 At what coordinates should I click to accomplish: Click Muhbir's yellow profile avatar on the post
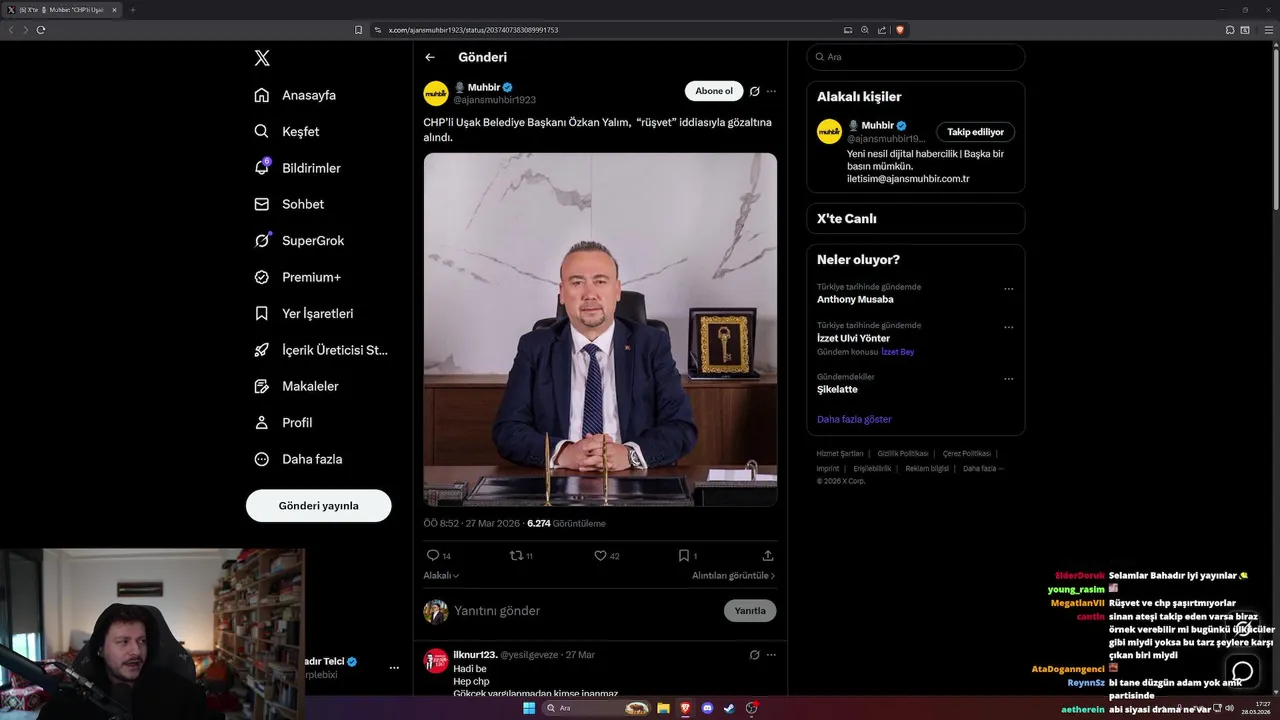point(436,93)
